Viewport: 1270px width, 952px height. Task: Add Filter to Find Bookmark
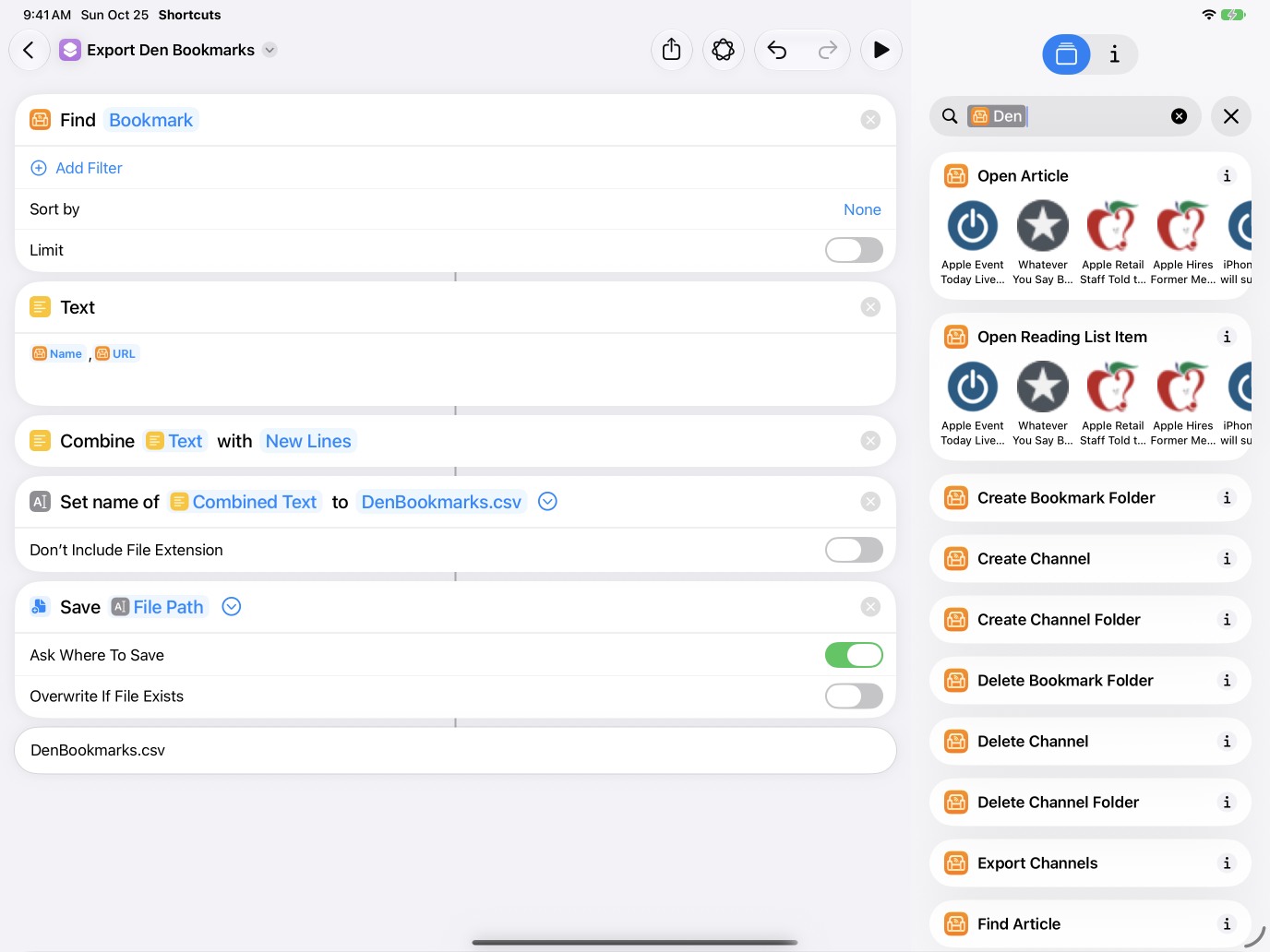coord(77,168)
